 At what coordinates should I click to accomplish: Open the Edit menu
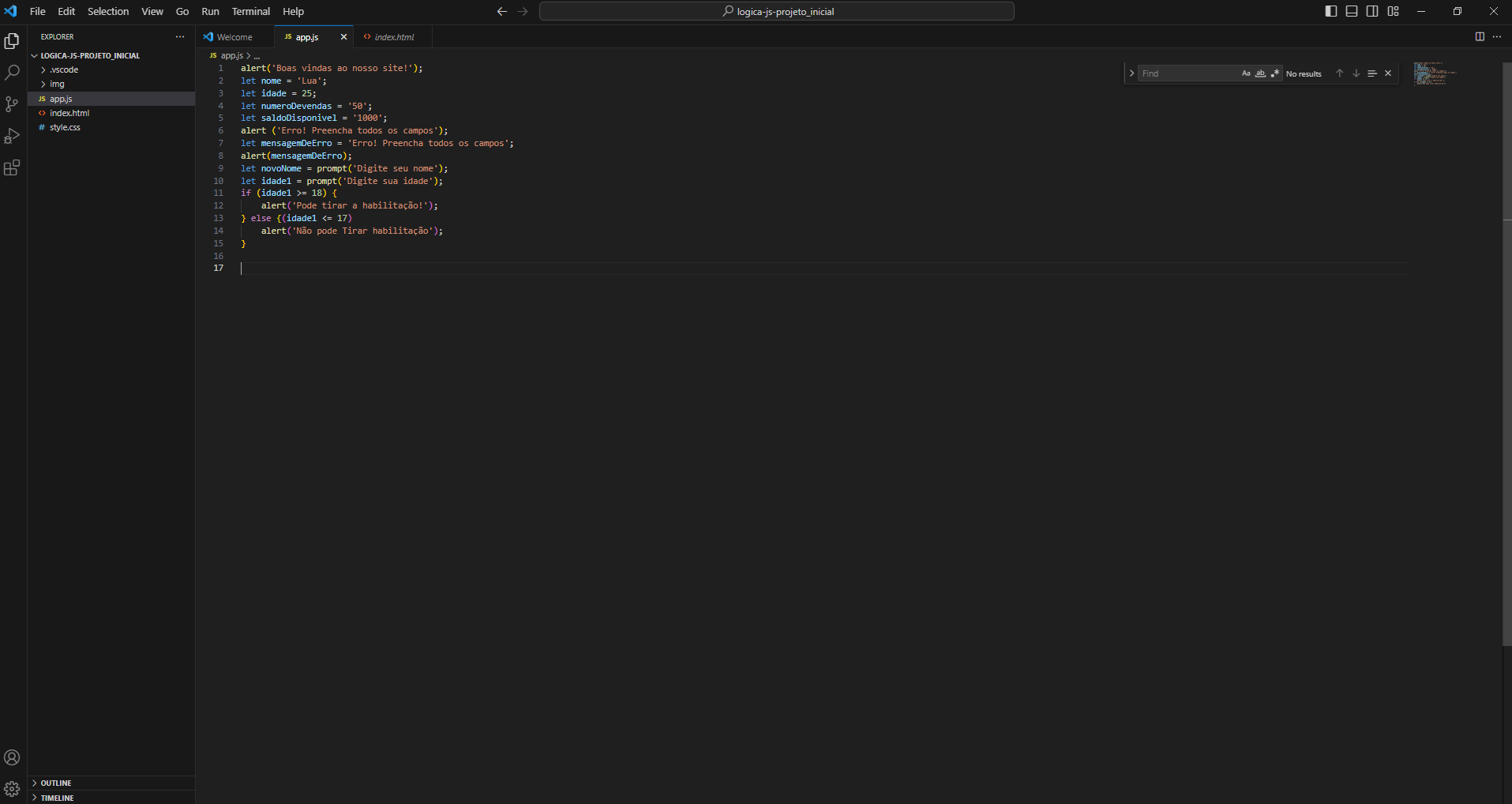(x=66, y=11)
